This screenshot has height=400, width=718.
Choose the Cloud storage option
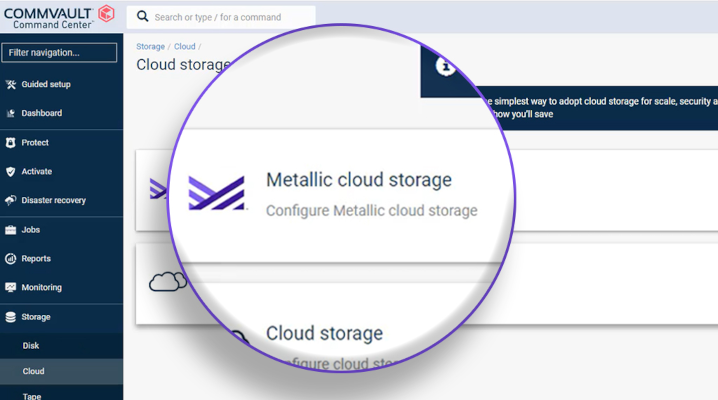click(324, 333)
